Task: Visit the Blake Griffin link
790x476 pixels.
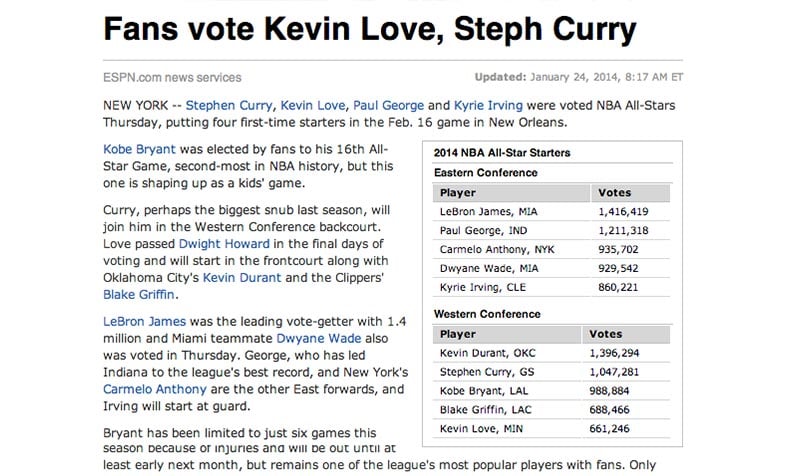Action: [139, 295]
